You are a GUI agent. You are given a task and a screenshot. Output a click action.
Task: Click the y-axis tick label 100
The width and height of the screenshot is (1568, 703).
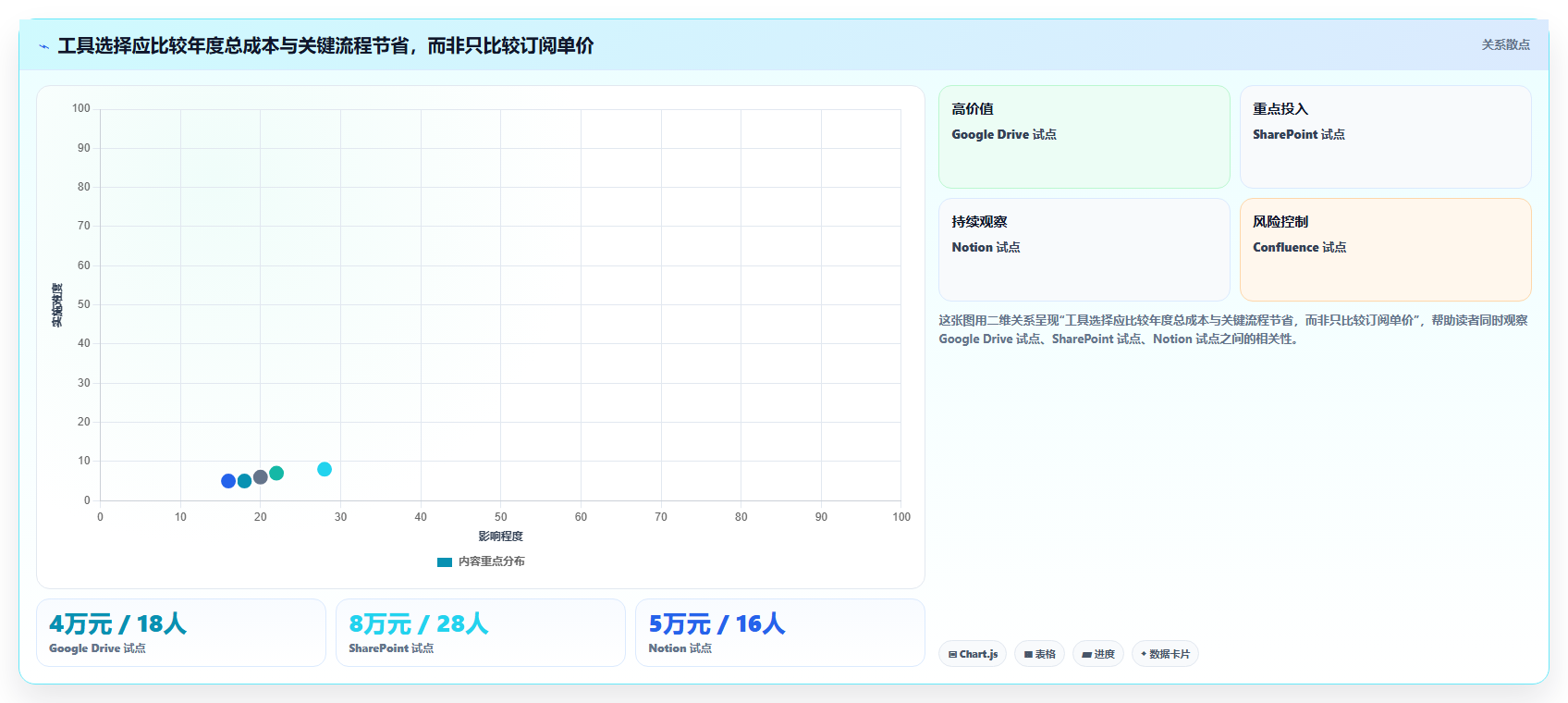[81, 108]
